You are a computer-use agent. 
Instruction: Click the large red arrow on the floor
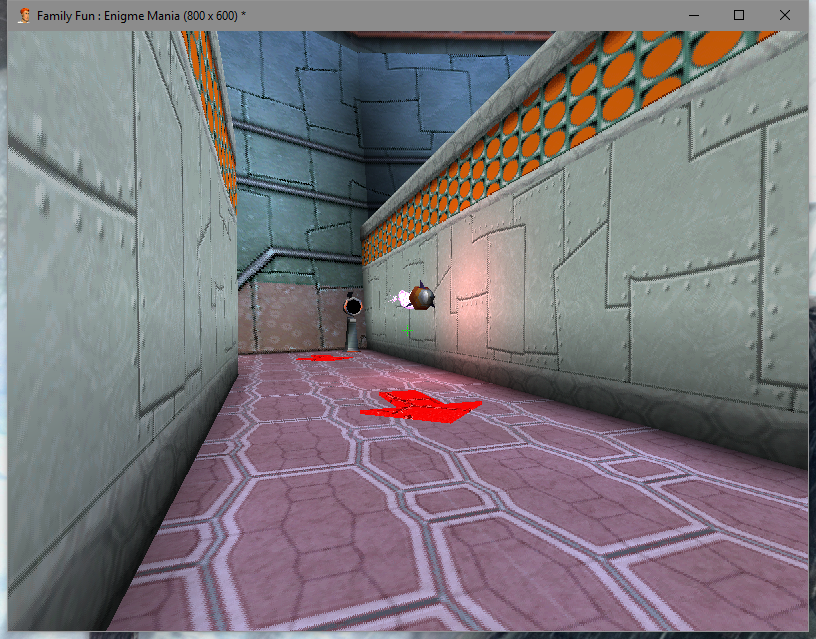(x=420, y=406)
